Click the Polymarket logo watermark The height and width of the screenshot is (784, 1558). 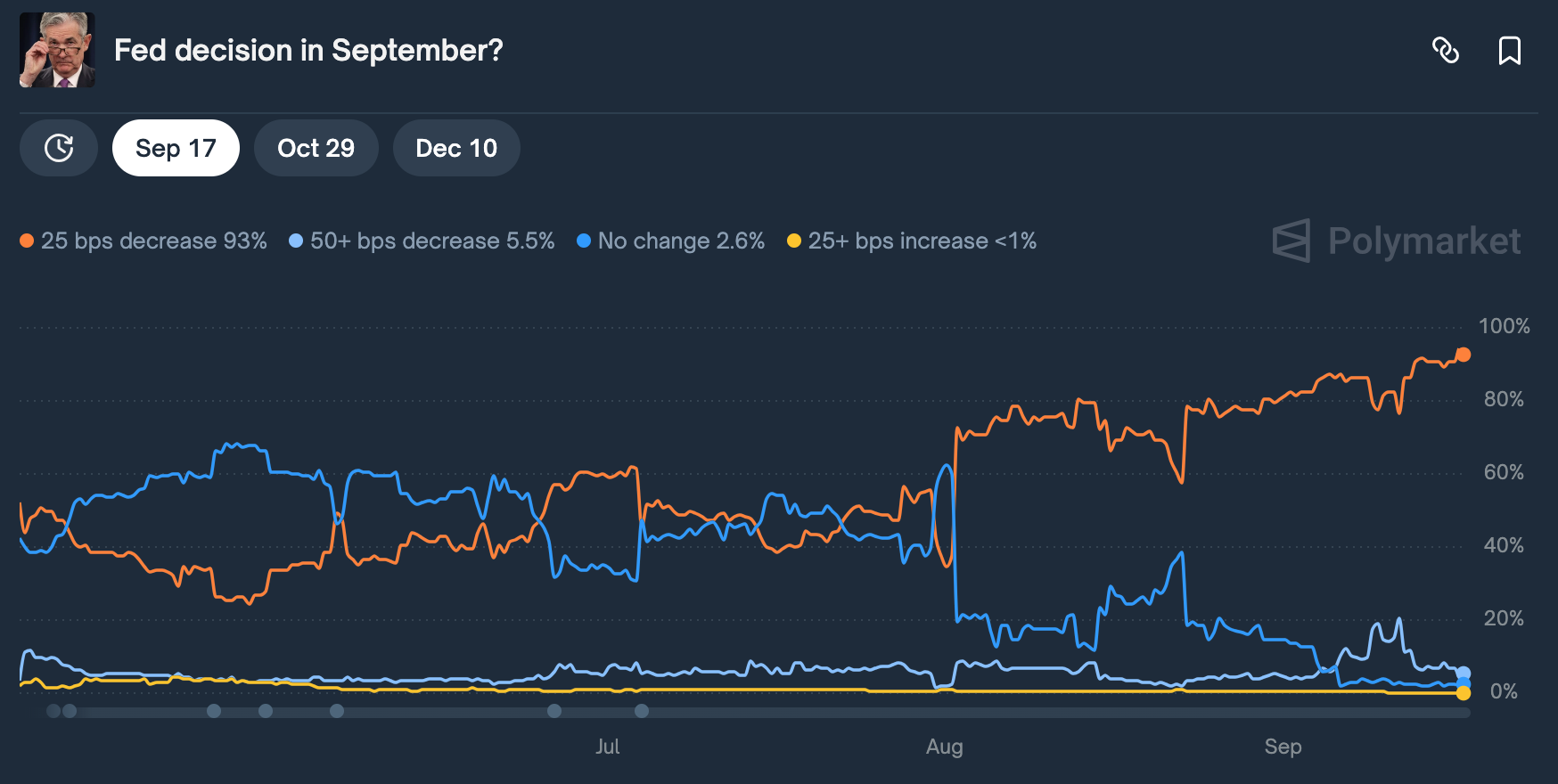click(1397, 241)
